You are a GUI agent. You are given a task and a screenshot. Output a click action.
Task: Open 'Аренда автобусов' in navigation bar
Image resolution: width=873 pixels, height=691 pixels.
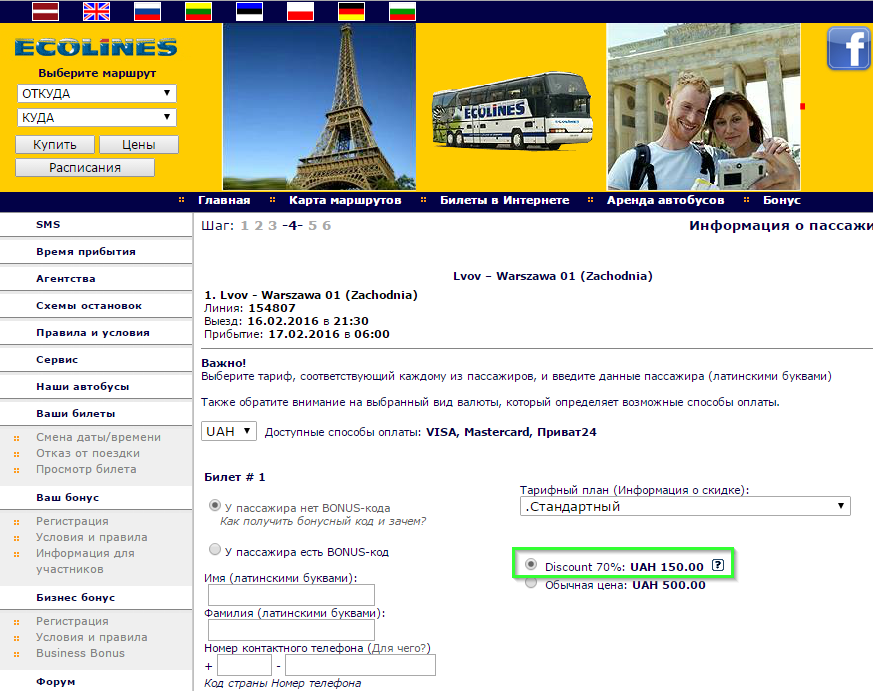(x=665, y=200)
